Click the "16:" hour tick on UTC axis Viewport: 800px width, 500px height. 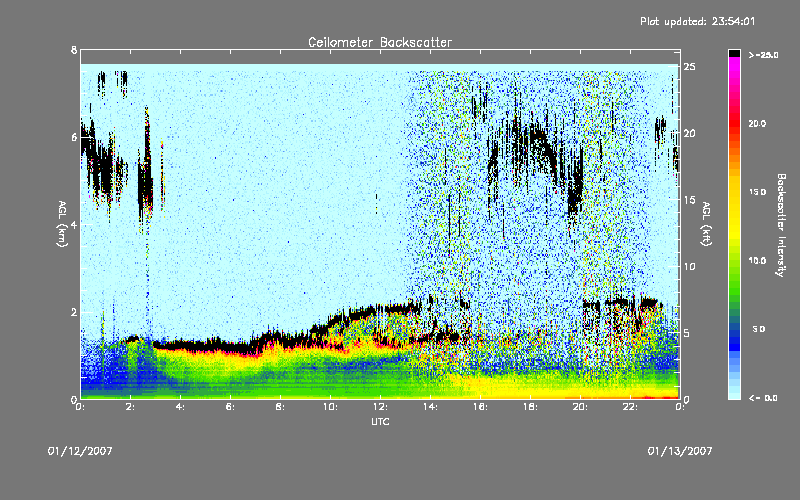pyautogui.click(x=480, y=407)
